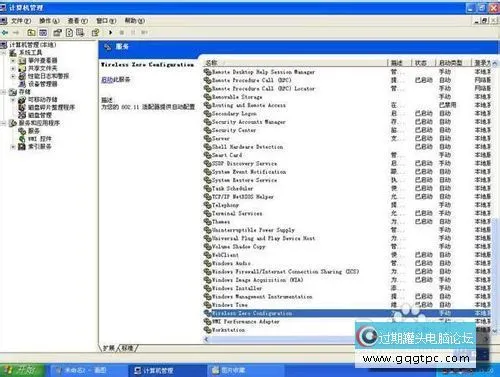Click the gear icon beside Smart Card

[x=207, y=155]
